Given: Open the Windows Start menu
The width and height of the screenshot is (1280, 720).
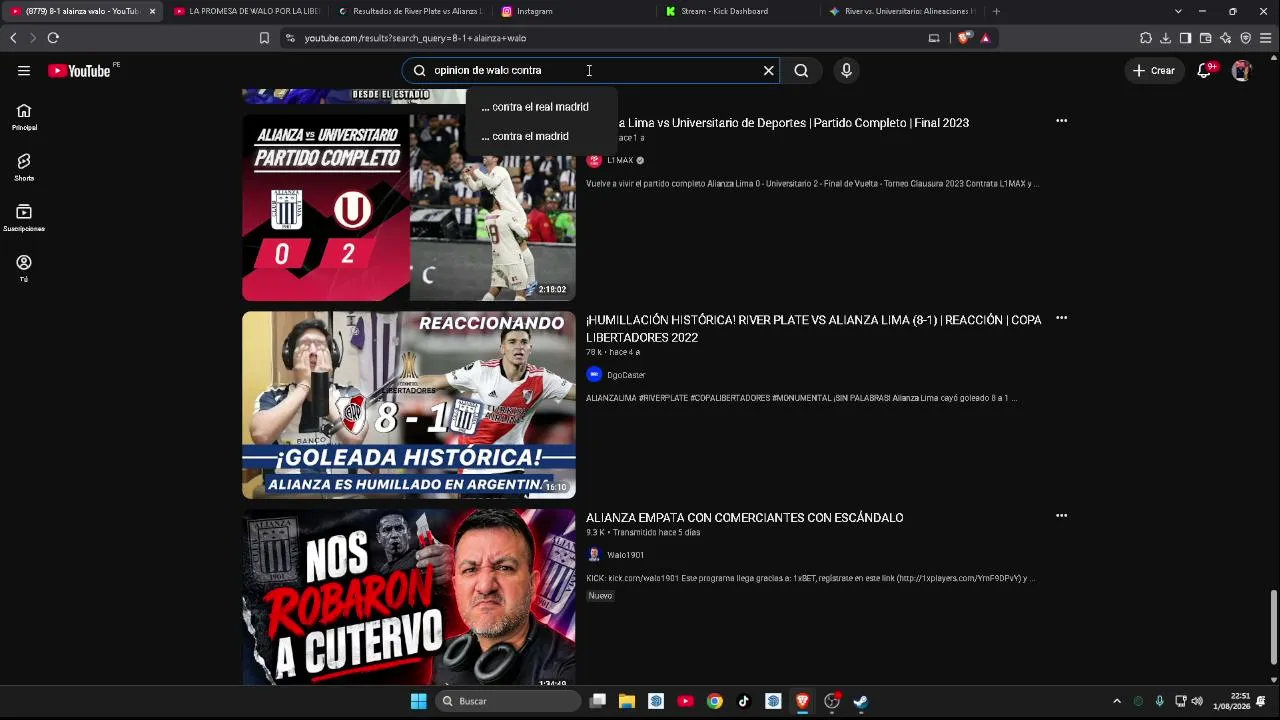Looking at the screenshot, I should 419,701.
